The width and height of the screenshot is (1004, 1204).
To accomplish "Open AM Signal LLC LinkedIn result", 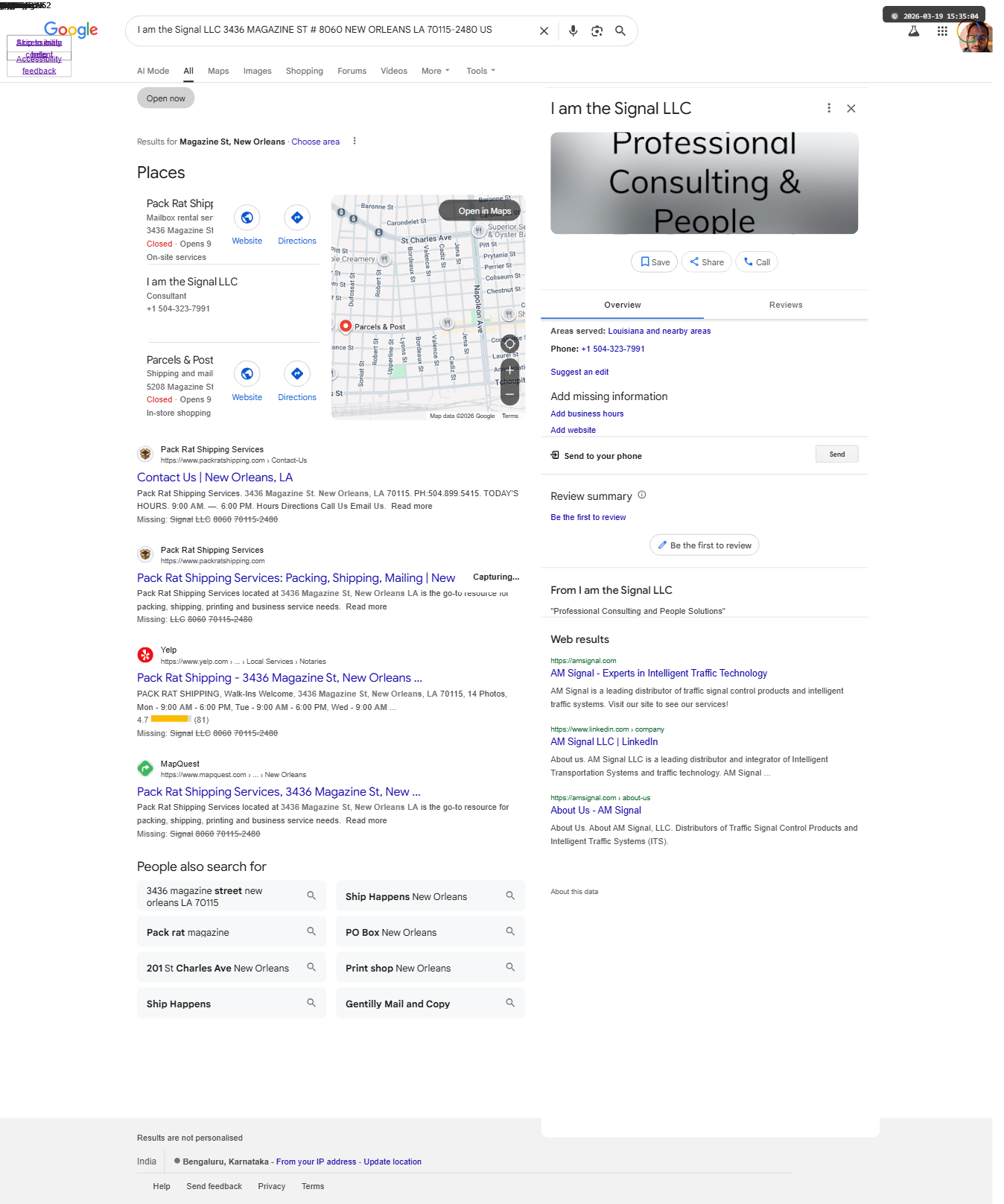I will [604, 741].
